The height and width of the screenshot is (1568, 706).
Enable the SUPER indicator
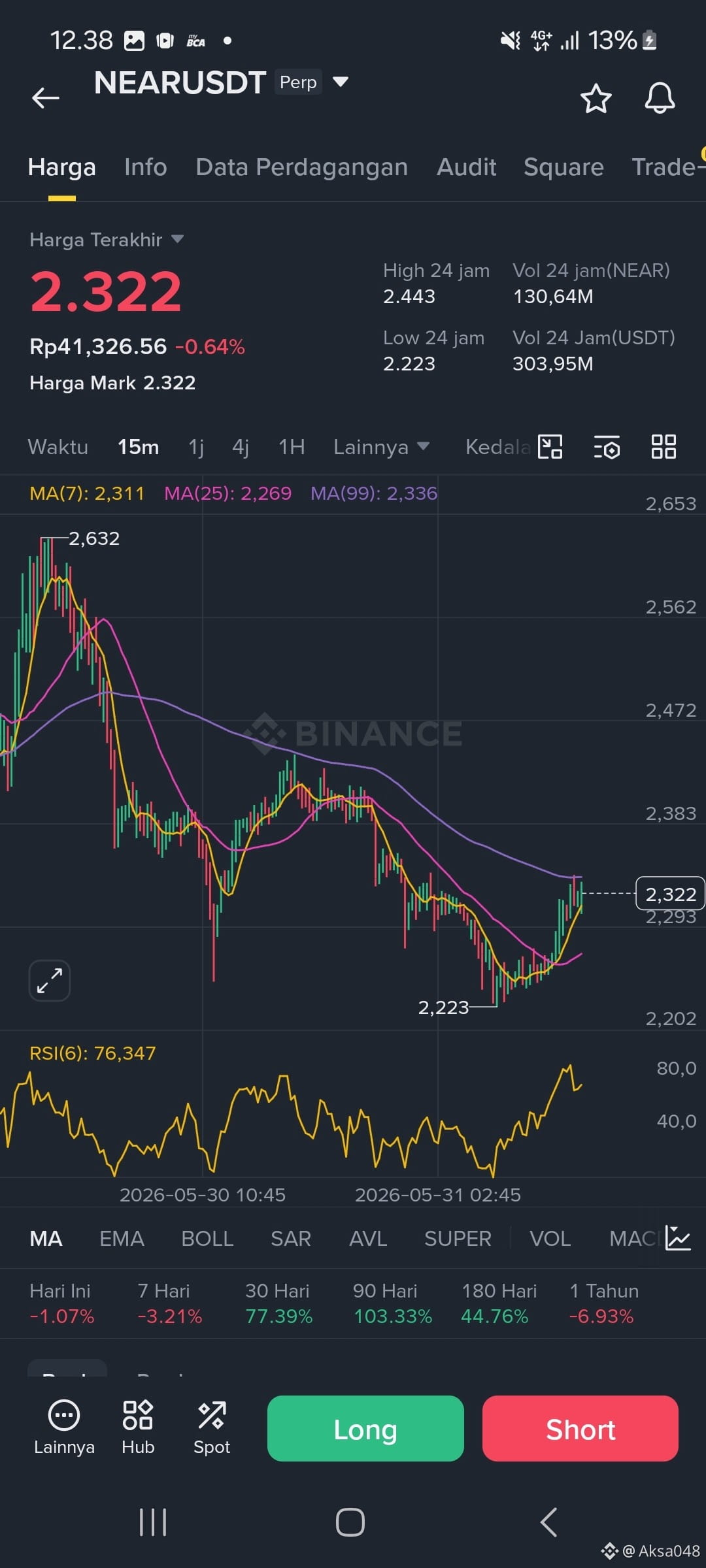pyautogui.click(x=458, y=1239)
